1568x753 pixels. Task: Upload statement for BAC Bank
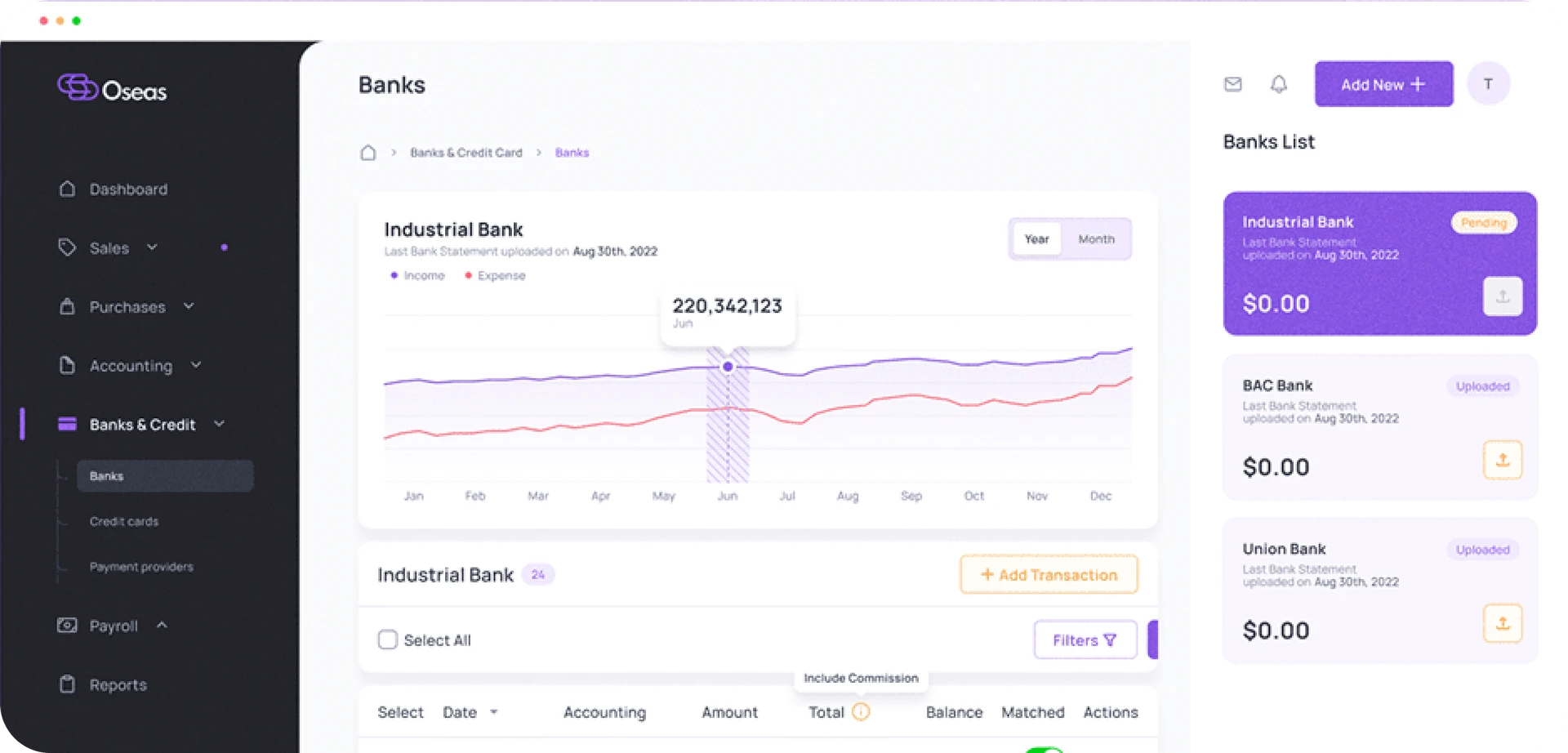[x=1502, y=460]
